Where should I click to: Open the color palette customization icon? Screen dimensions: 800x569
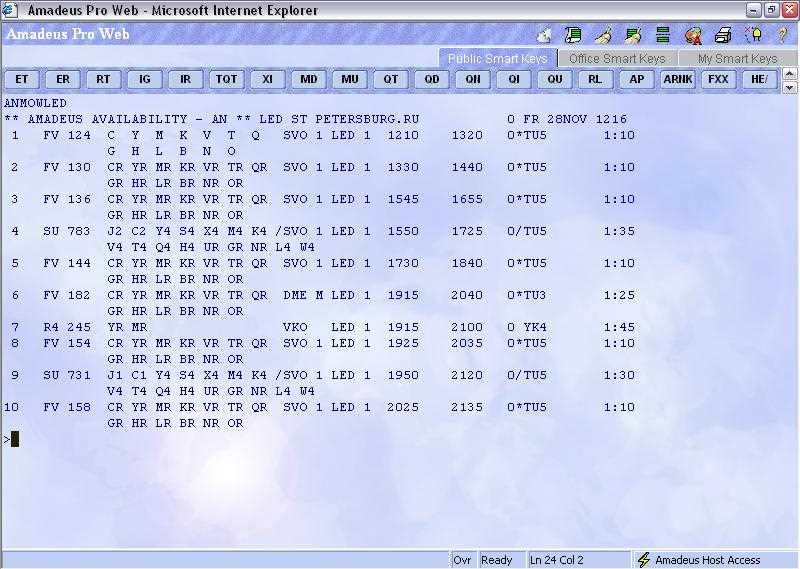(693, 36)
